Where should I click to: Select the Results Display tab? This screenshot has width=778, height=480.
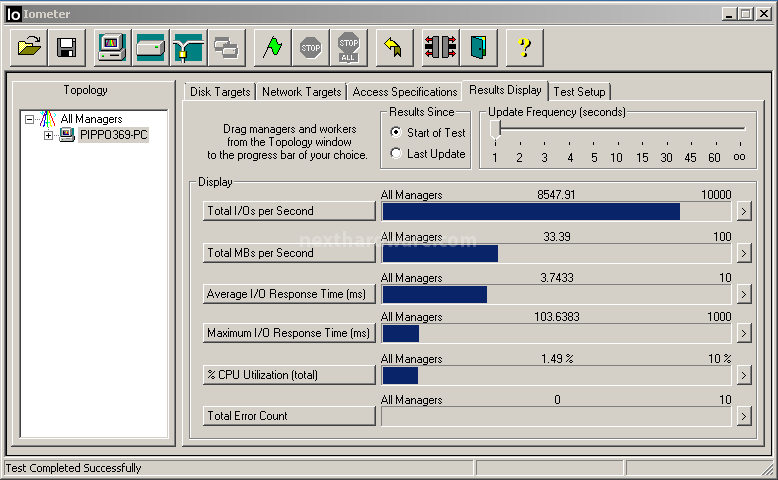tap(505, 90)
